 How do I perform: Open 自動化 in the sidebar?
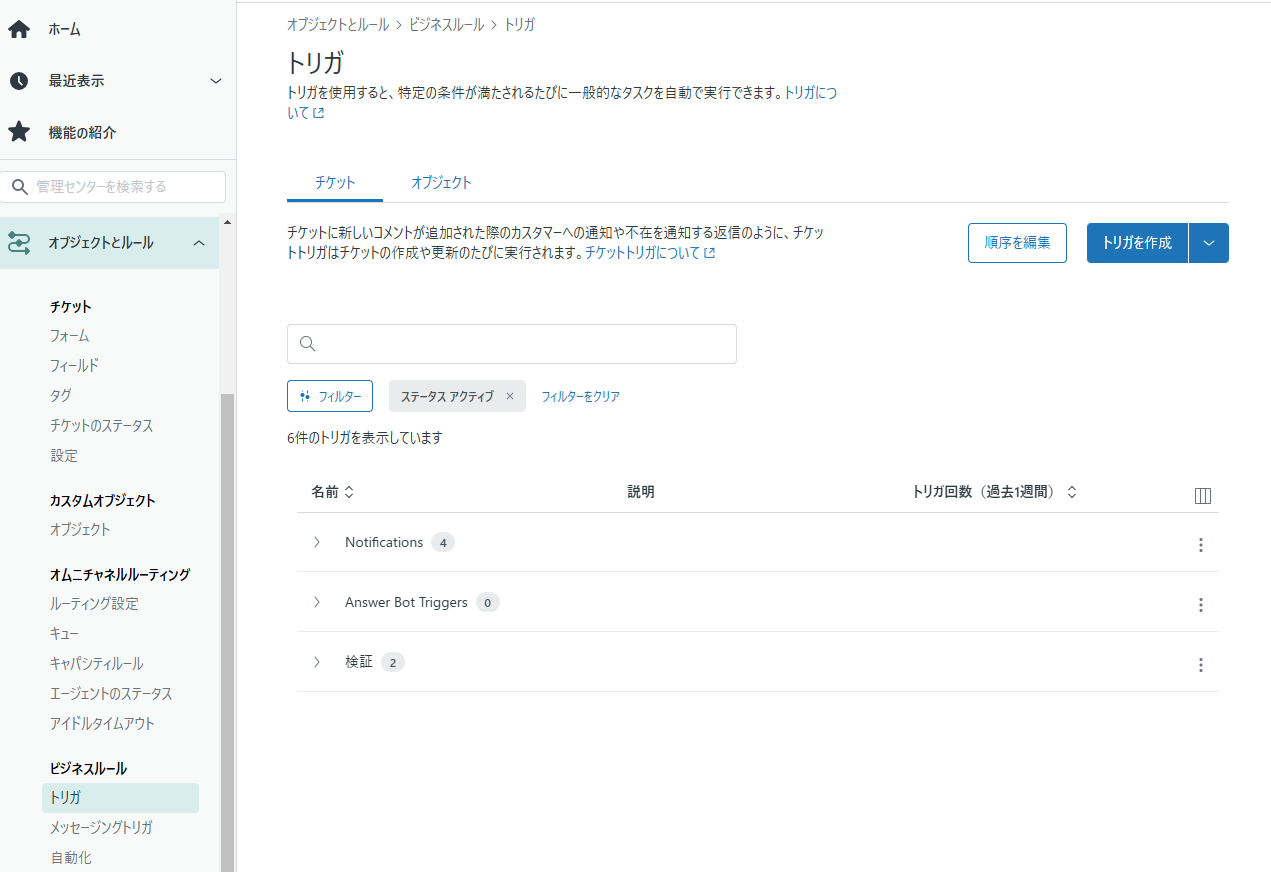[x=71, y=858]
